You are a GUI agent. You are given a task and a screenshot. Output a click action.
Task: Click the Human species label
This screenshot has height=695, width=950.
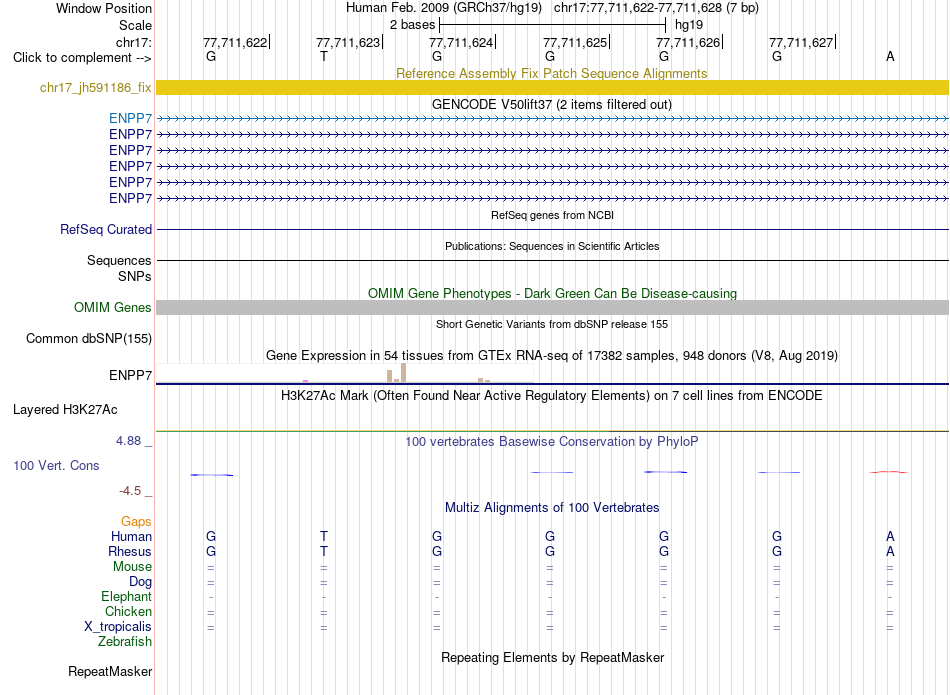click(131, 536)
